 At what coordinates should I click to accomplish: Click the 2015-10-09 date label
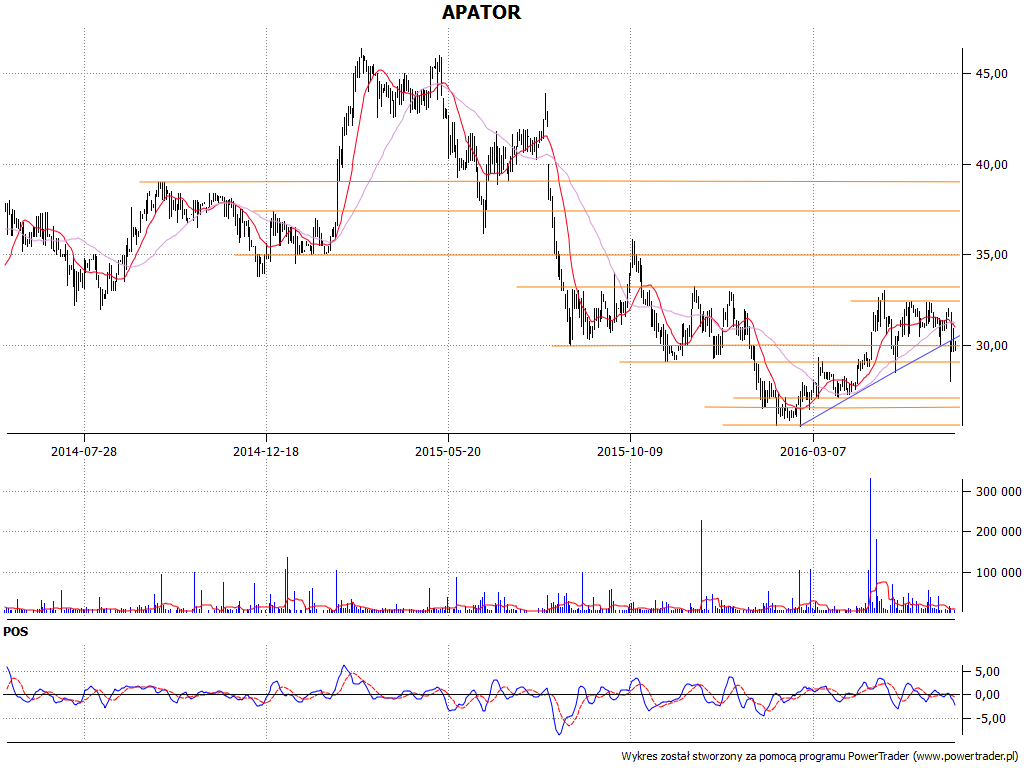630,451
